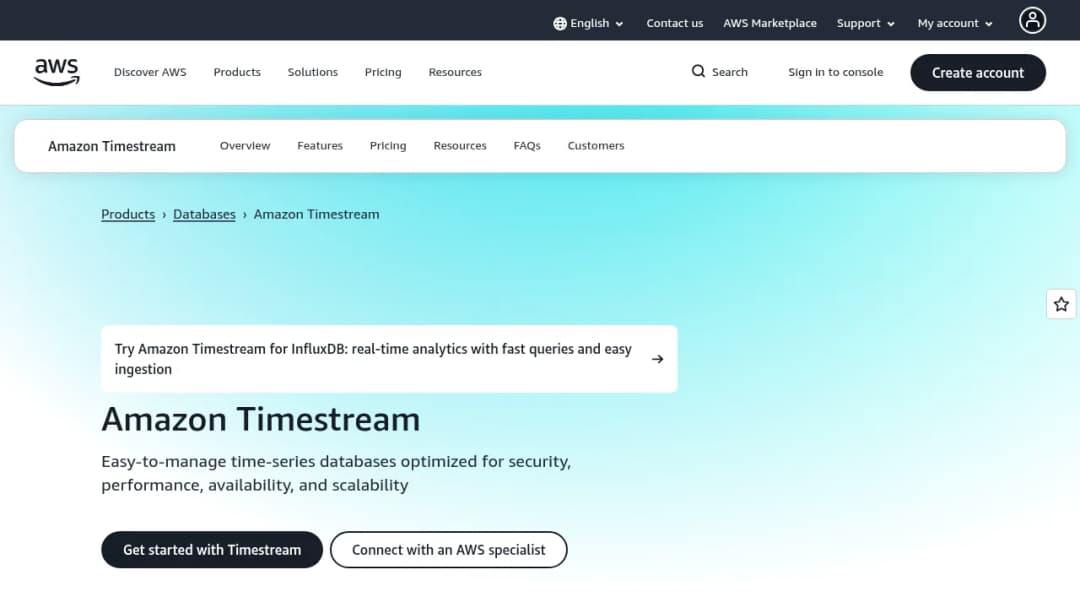The width and height of the screenshot is (1080, 608).
Task: Open the user profile avatar icon
Action: coord(1032,21)
